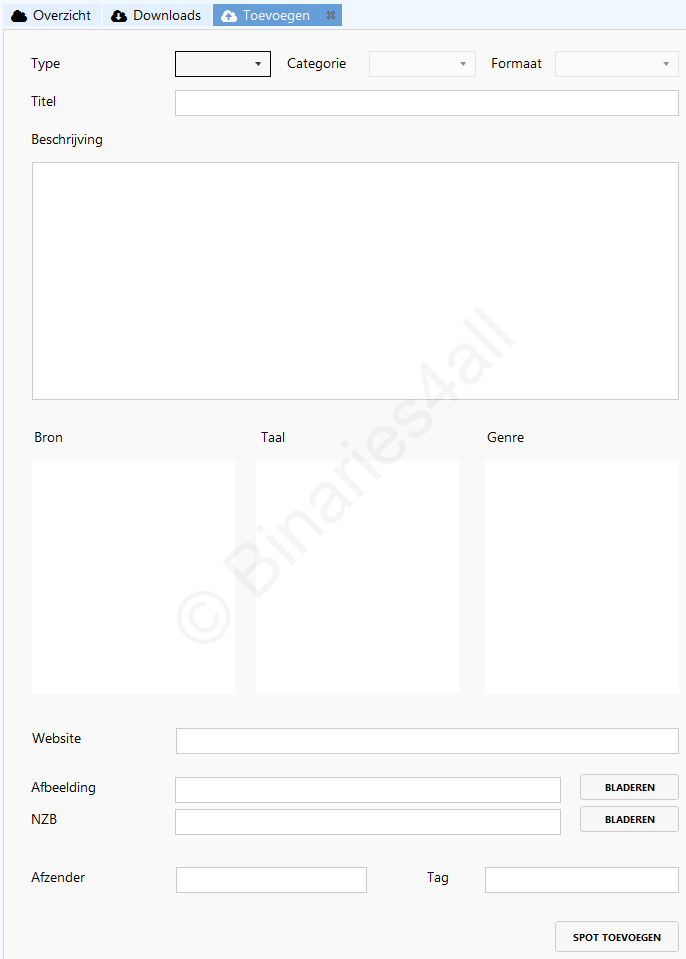Screen dimensions: 686x959
Task: Click the Genre list box
Action: point(581,577)
